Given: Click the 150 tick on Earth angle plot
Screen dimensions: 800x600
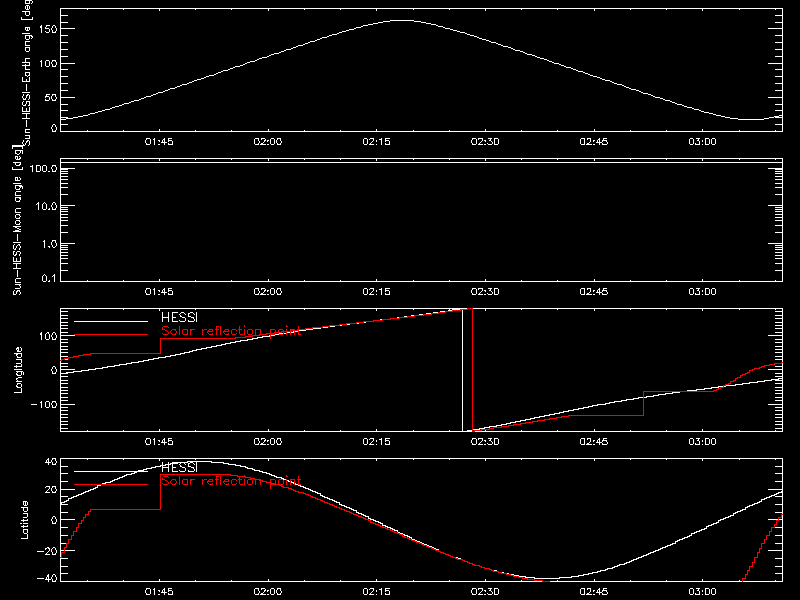Looking at the screenshot, I should pos(47,29).
